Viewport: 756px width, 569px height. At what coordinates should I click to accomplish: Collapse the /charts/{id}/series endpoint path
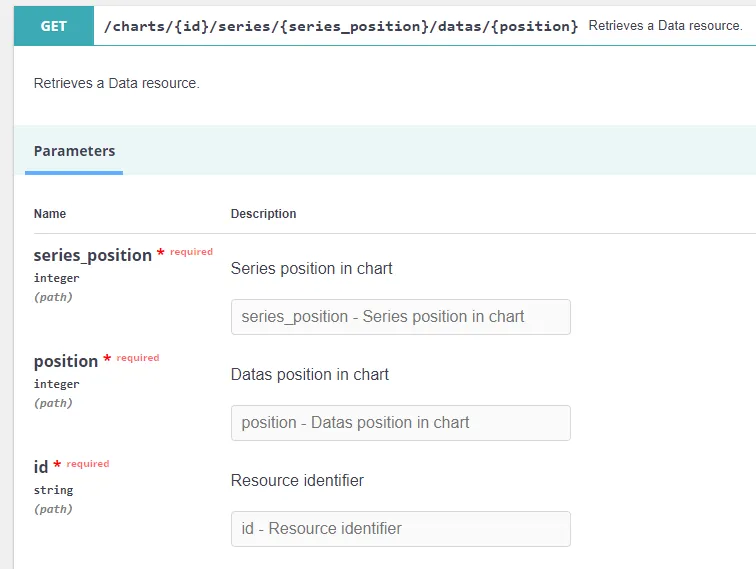[x=340, y=26]
